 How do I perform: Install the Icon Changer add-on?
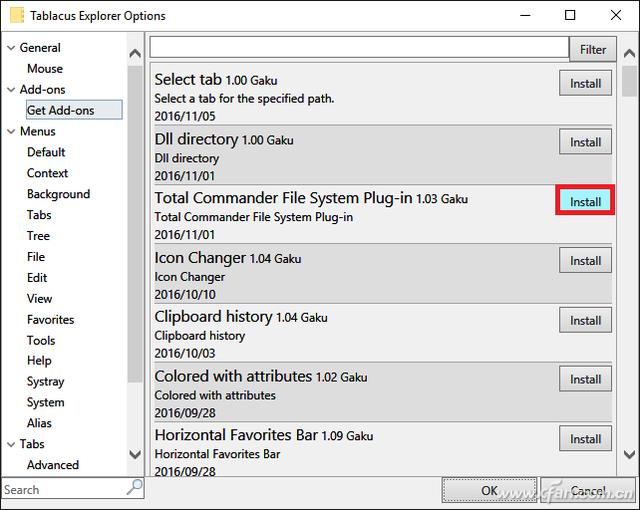tap(585, 261)
